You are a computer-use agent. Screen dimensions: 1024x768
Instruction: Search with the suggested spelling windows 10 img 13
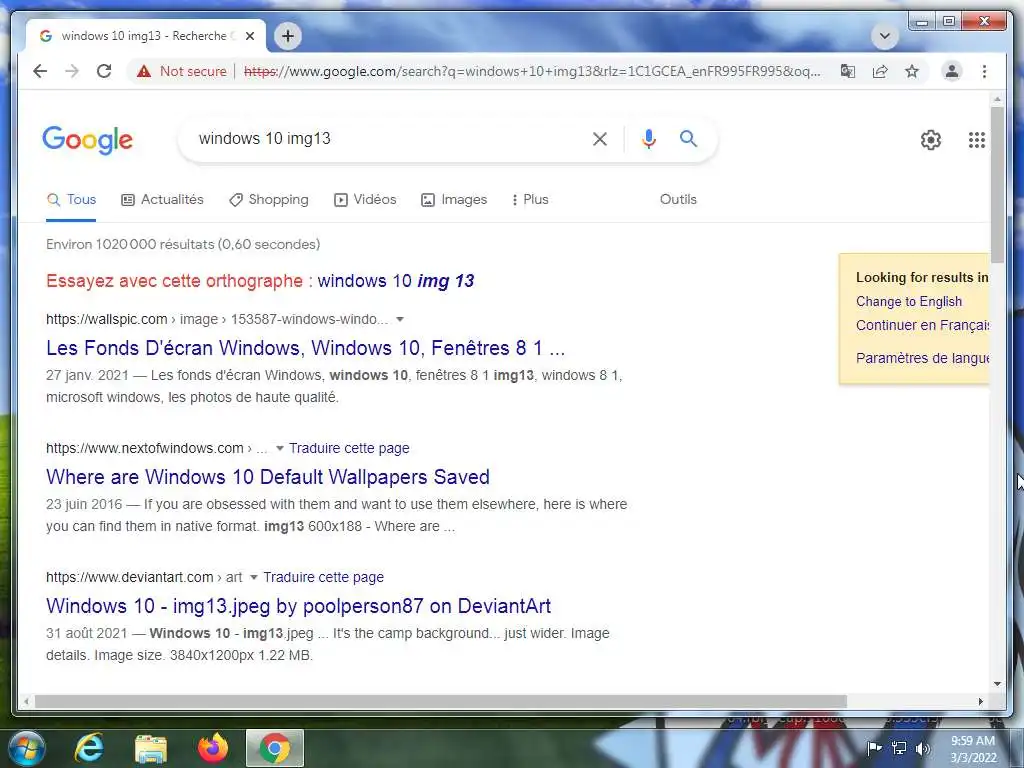[x=396, y=281]
